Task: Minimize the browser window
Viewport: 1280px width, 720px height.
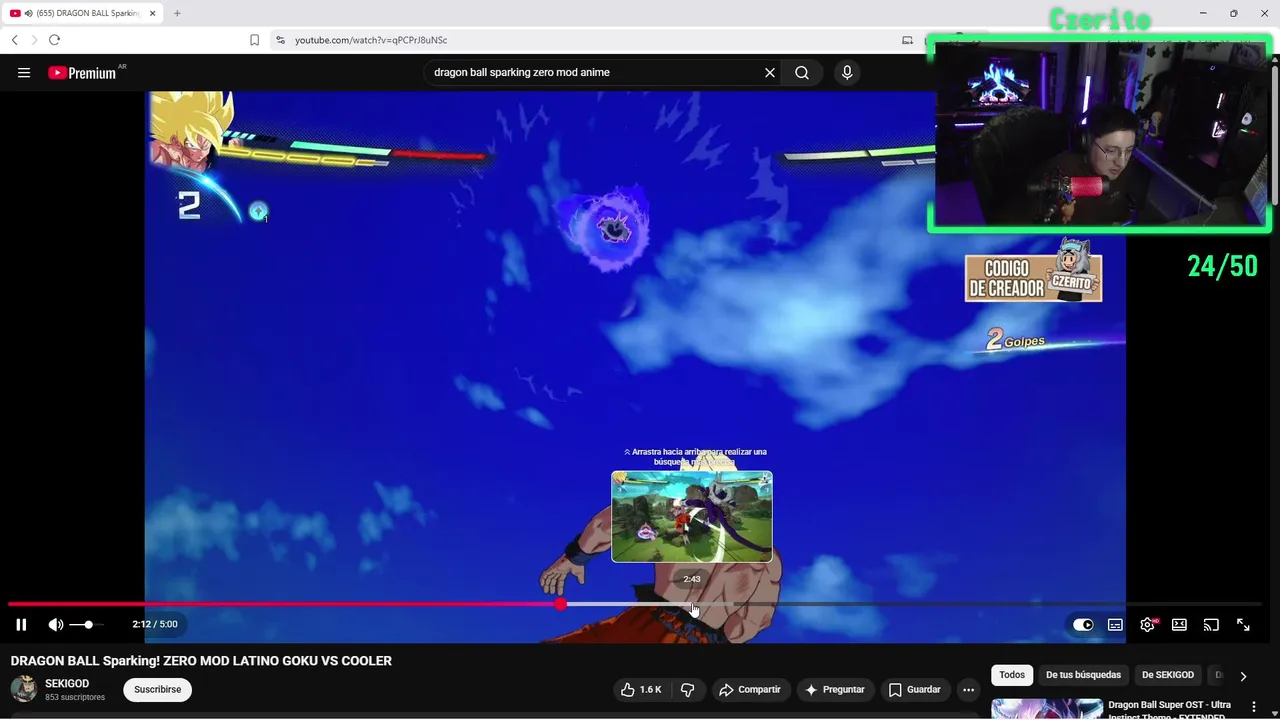Action: coord(1202,13)
